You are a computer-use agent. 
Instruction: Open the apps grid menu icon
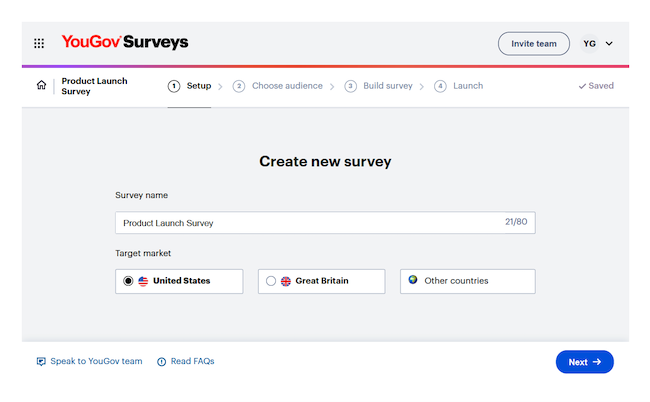(x=39, y=43)
